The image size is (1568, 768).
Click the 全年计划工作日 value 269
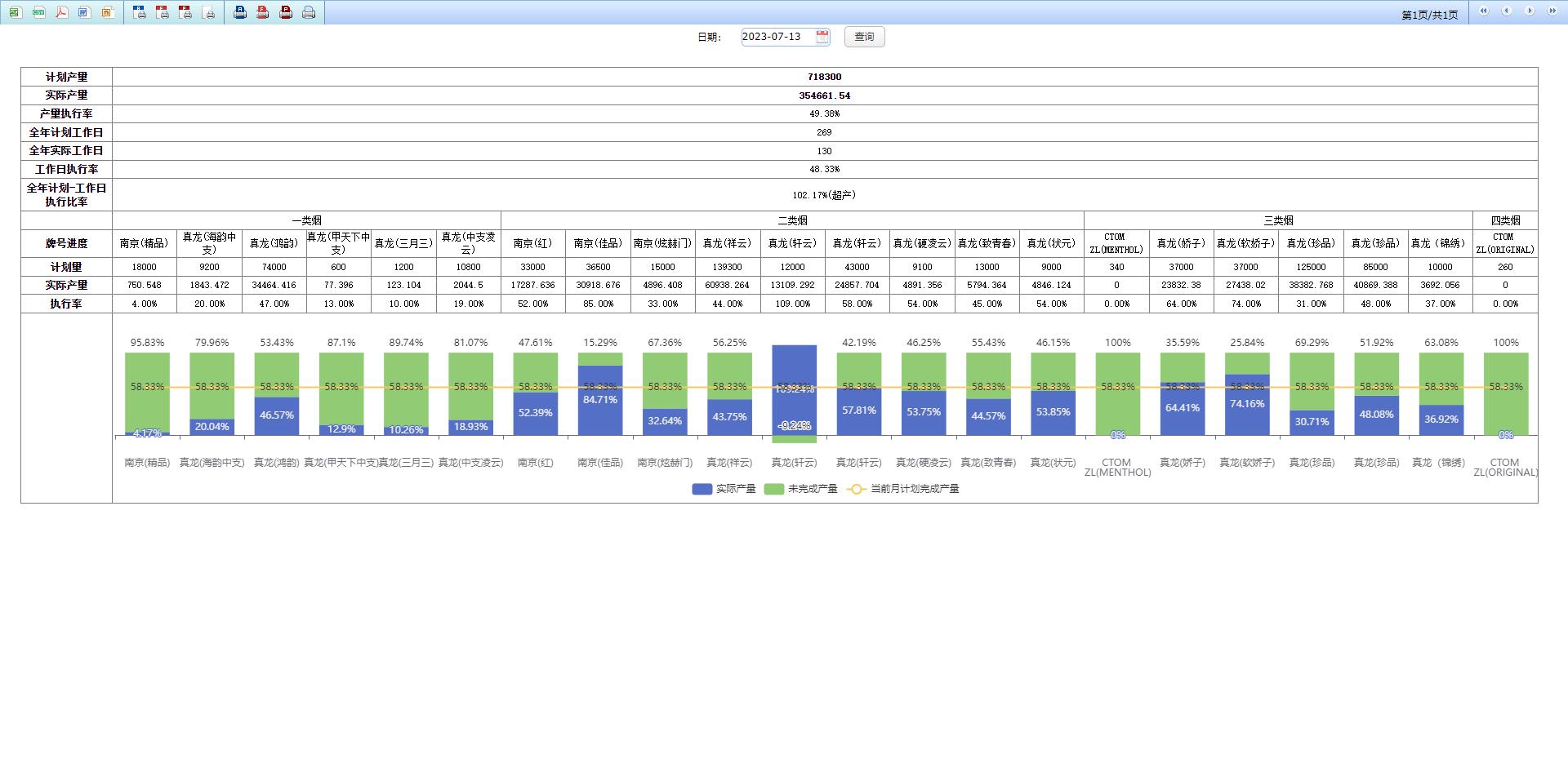tap(825, 132)
